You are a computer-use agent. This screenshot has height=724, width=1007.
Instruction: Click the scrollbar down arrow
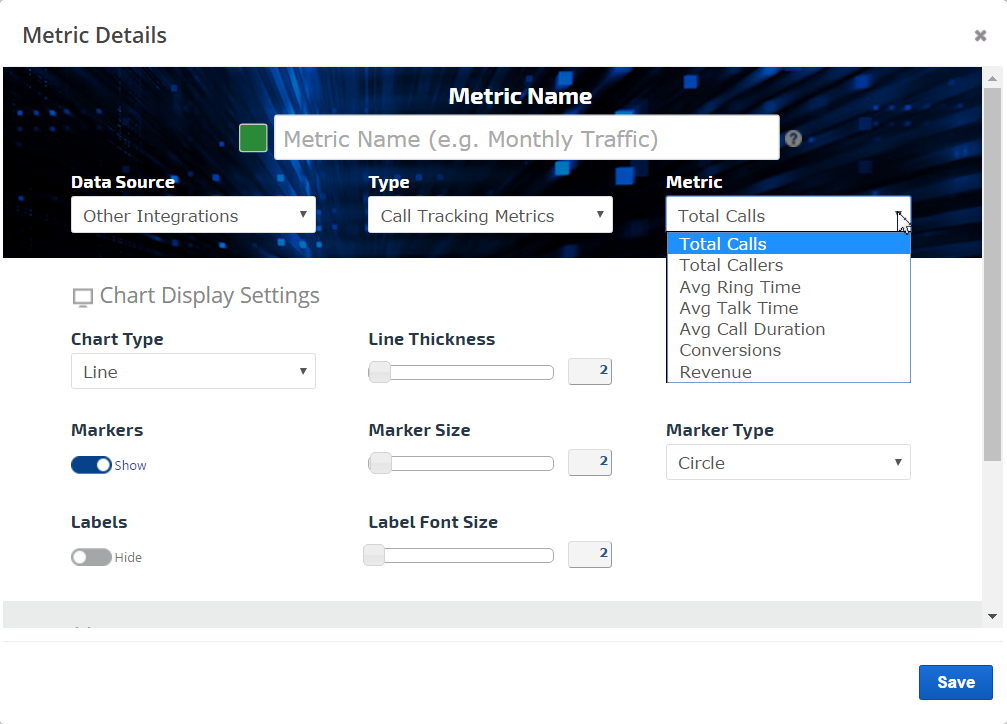point(992,616)
